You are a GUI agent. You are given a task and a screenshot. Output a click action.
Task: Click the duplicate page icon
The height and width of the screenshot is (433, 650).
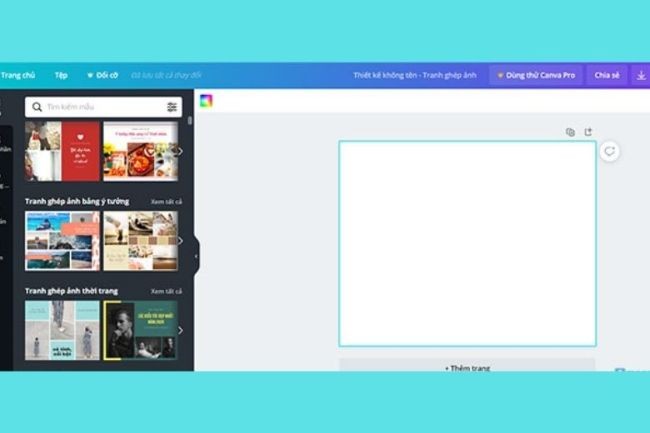pos(570,132)
